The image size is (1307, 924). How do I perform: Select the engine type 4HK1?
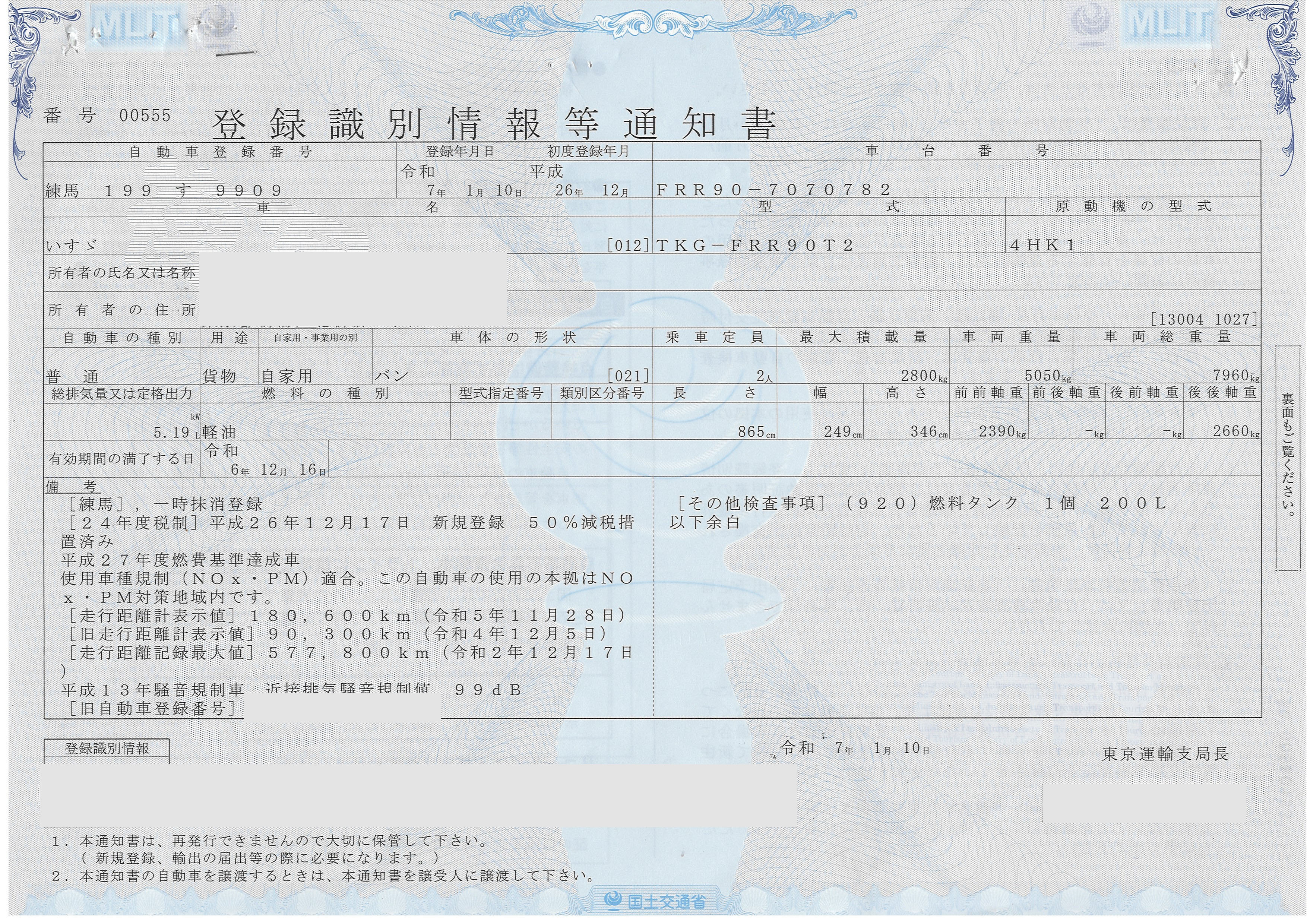pos(1043,246)
